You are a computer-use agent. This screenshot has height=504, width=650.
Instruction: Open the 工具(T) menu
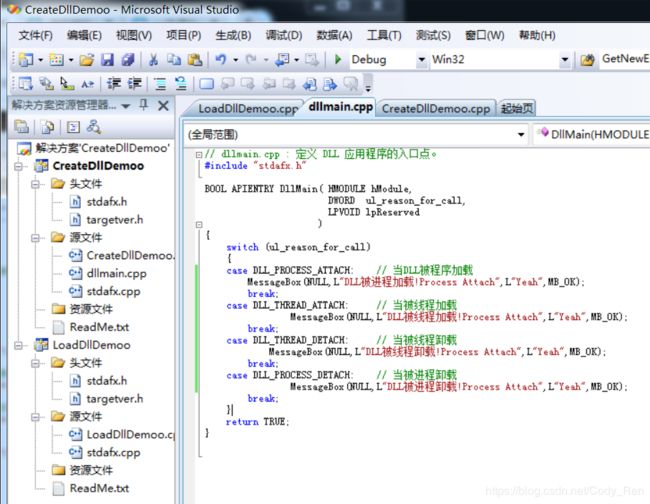384,36
